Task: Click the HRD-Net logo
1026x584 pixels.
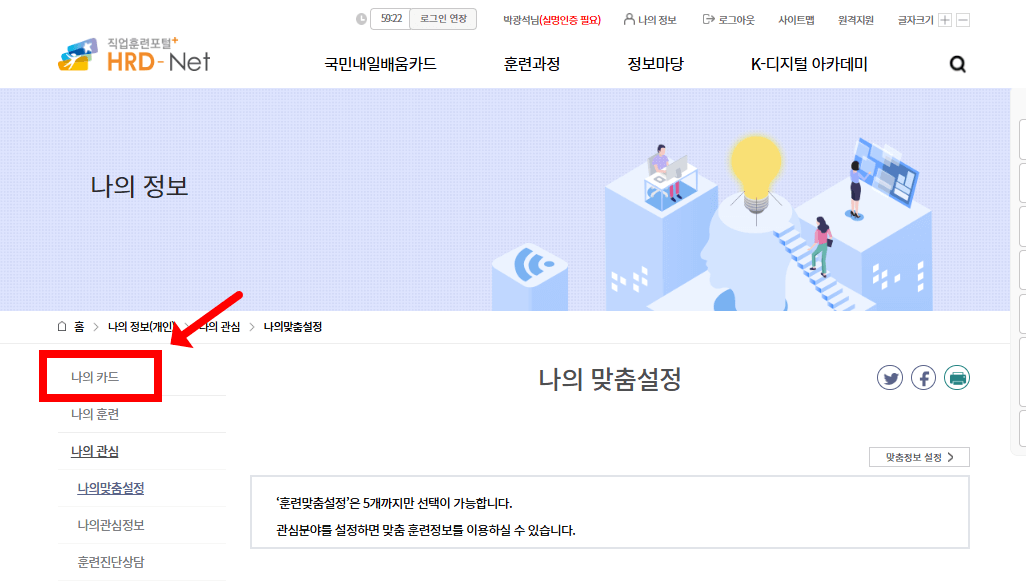Action: (x=134, y=54)
